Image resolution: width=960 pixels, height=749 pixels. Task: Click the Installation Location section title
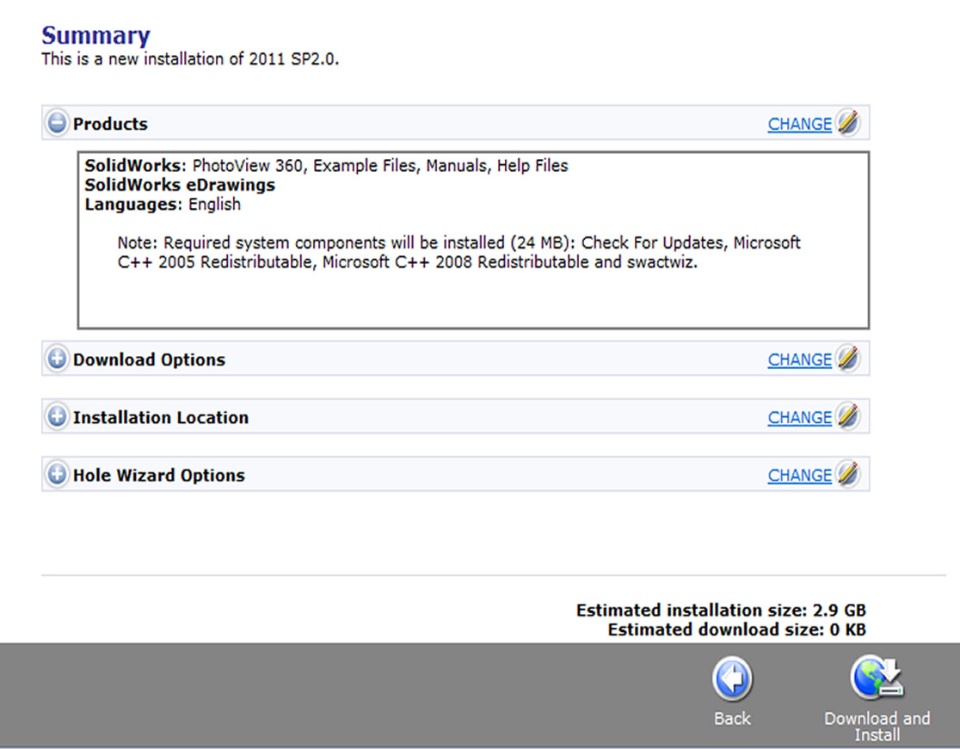[160, 418]
